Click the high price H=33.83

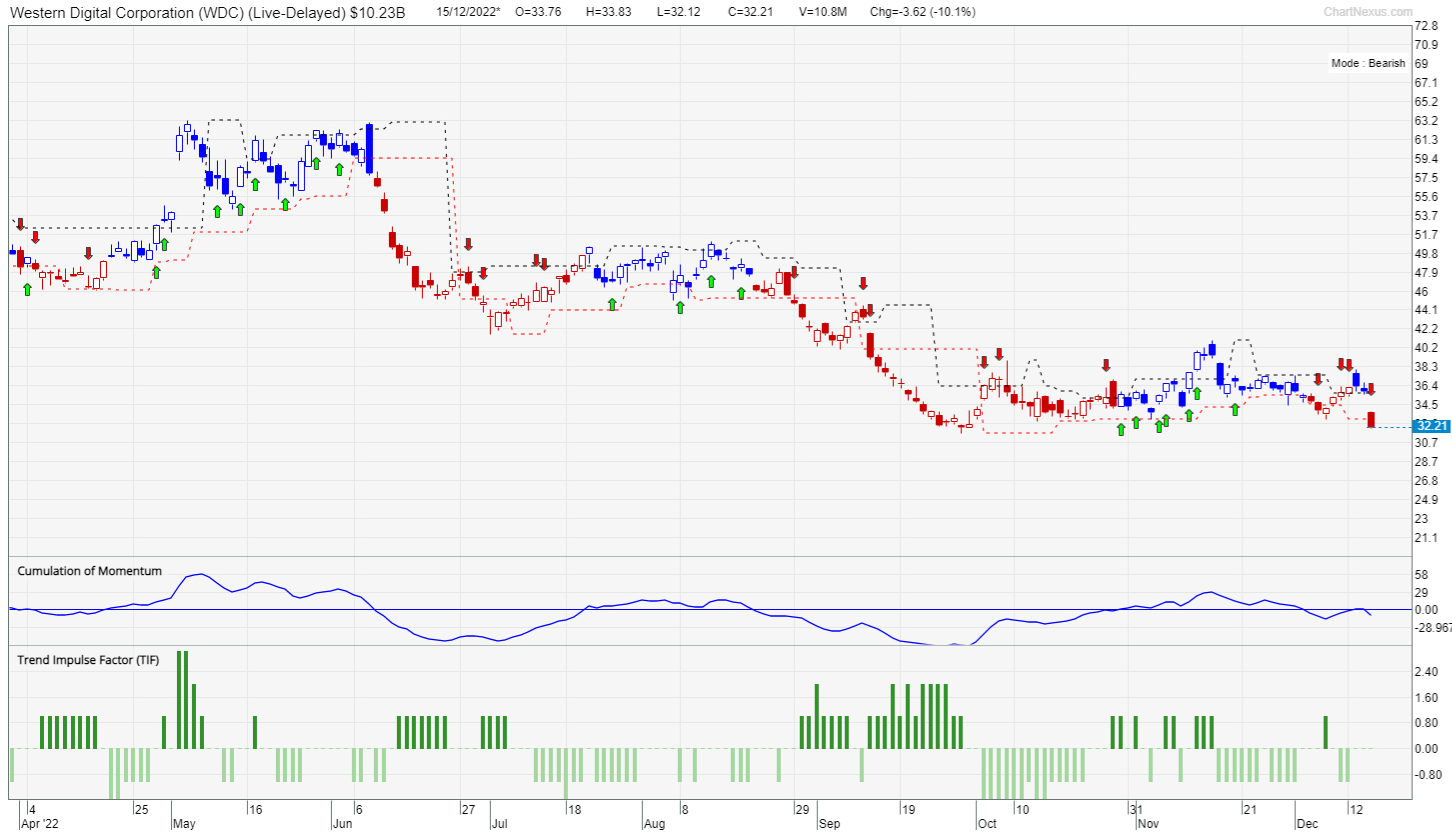pyautogui.click(x=608, y=12)
